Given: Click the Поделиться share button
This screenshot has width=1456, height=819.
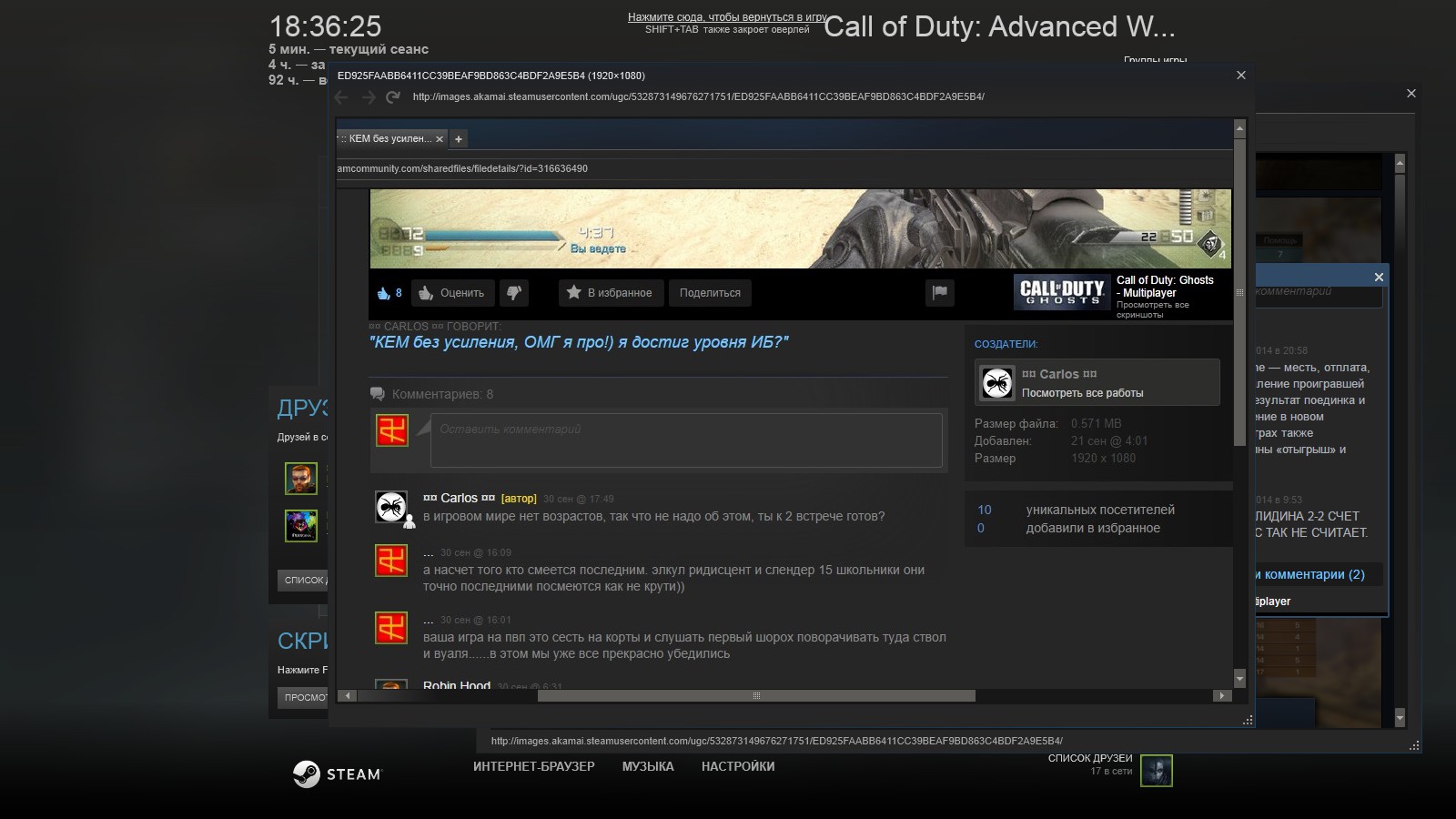Looking at the screenshot, I should 710,293.
